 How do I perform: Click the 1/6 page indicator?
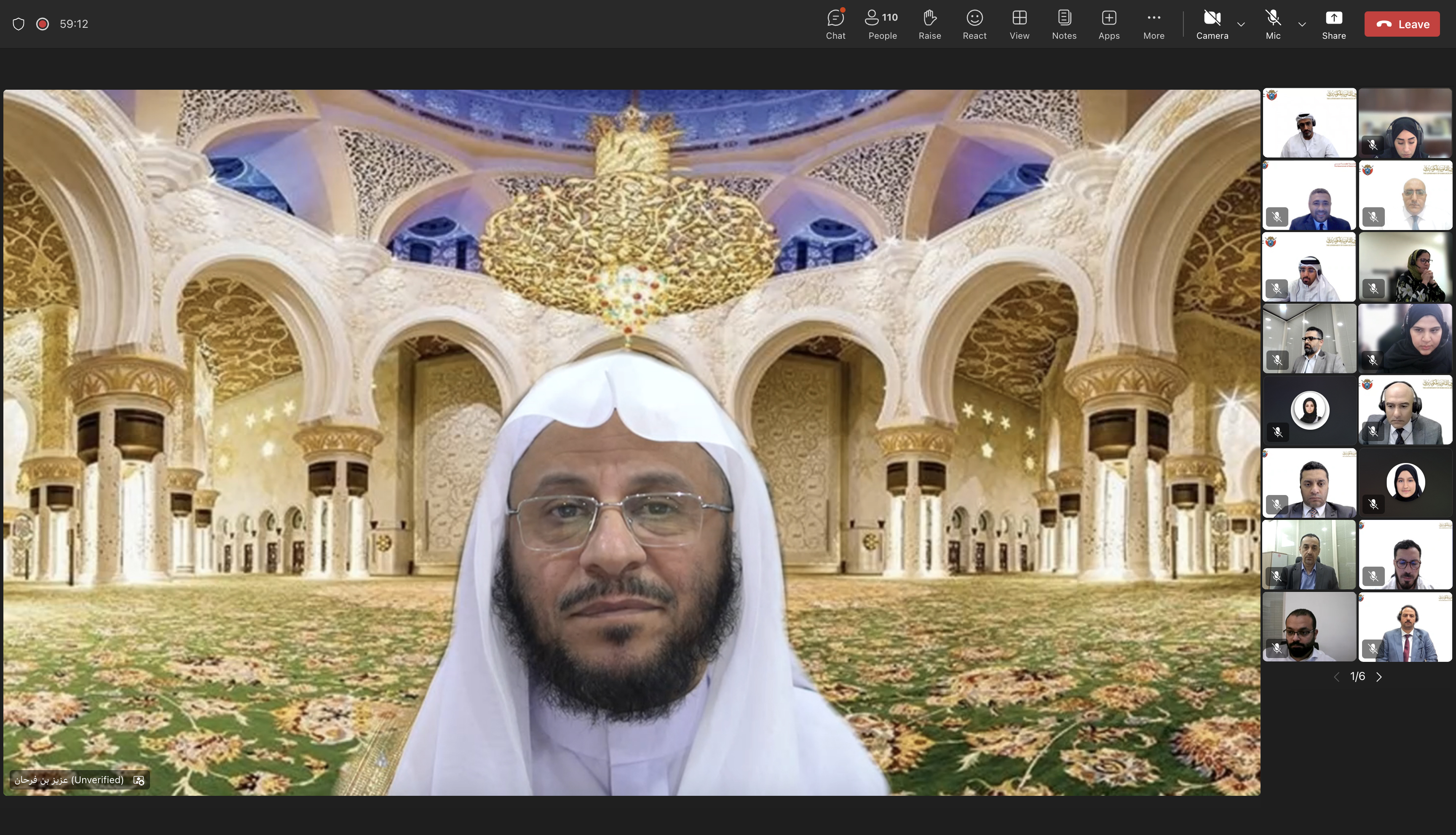(x=1357, y=677)
